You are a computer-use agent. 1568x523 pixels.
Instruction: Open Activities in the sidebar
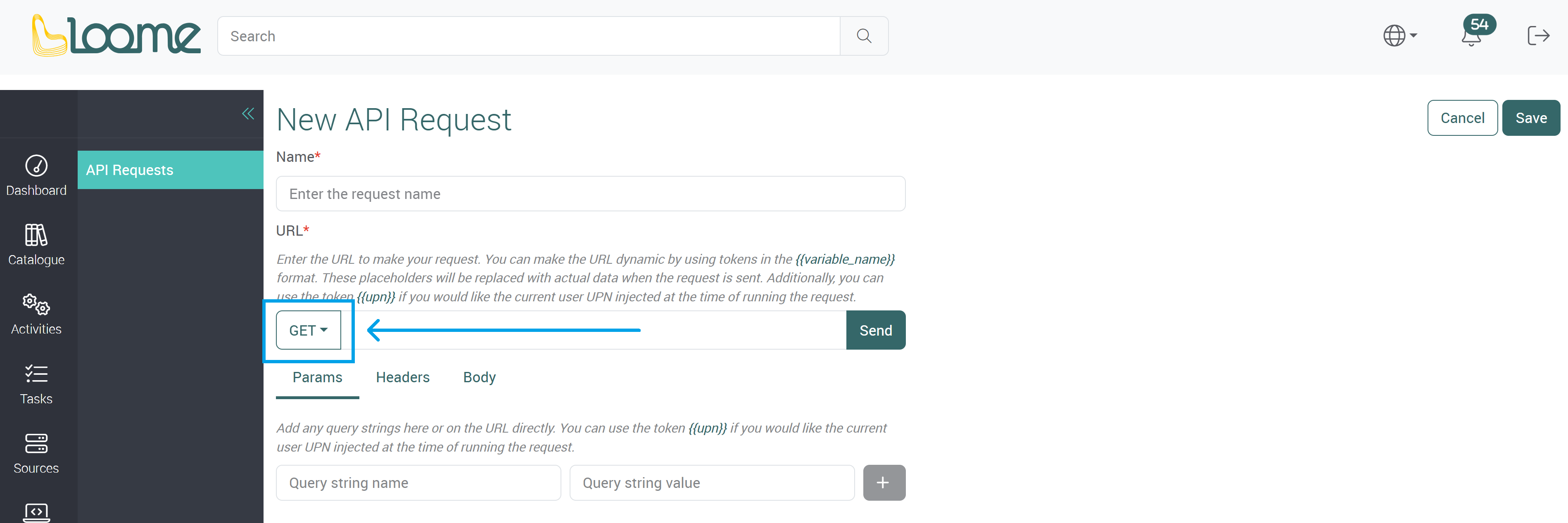click(36, 314)
